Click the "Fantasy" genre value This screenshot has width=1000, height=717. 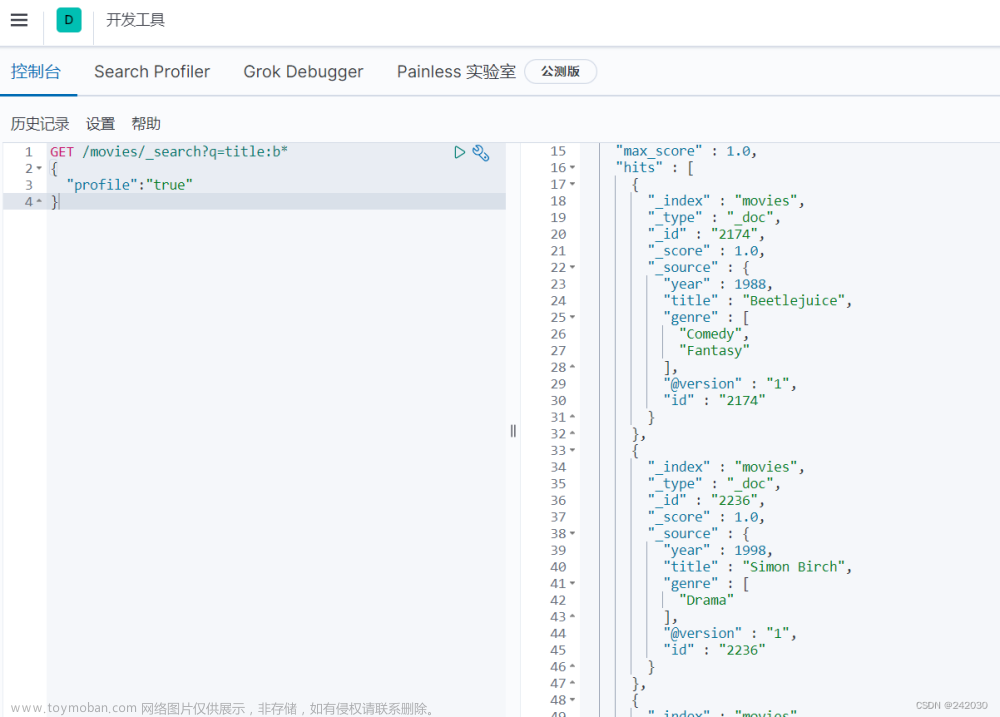coord(714,350)
